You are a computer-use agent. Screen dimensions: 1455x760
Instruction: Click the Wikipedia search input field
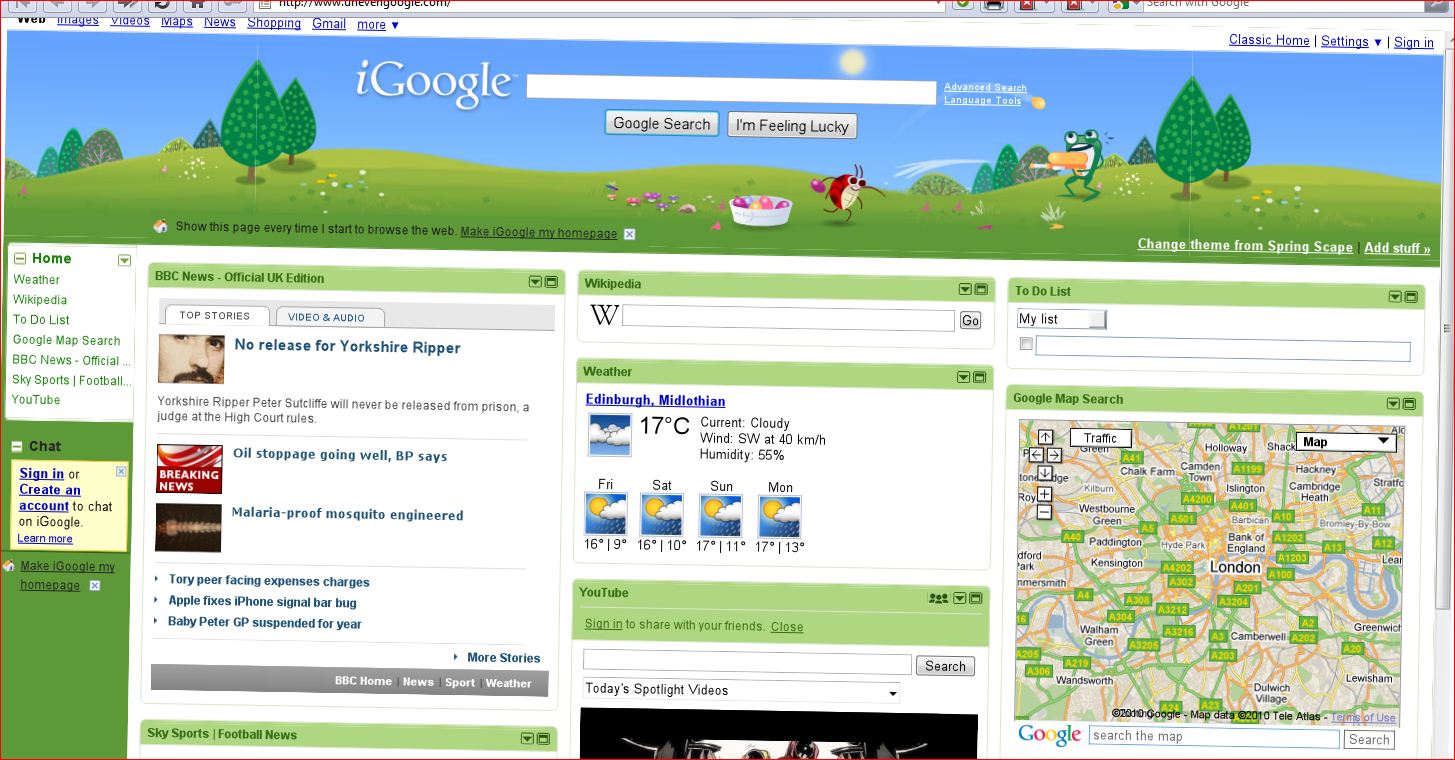pos(788,319)
